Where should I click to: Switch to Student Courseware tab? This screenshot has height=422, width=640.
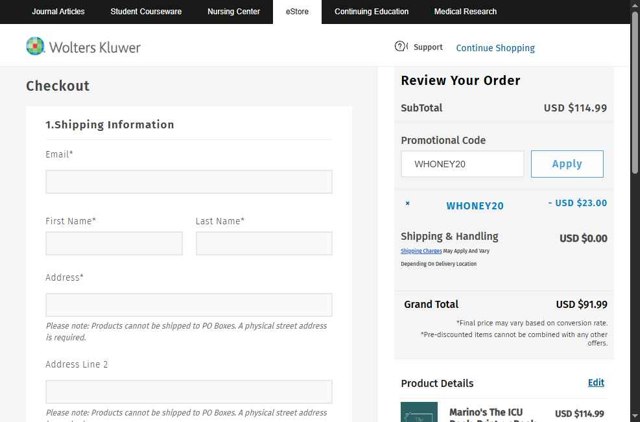point(146,11)
